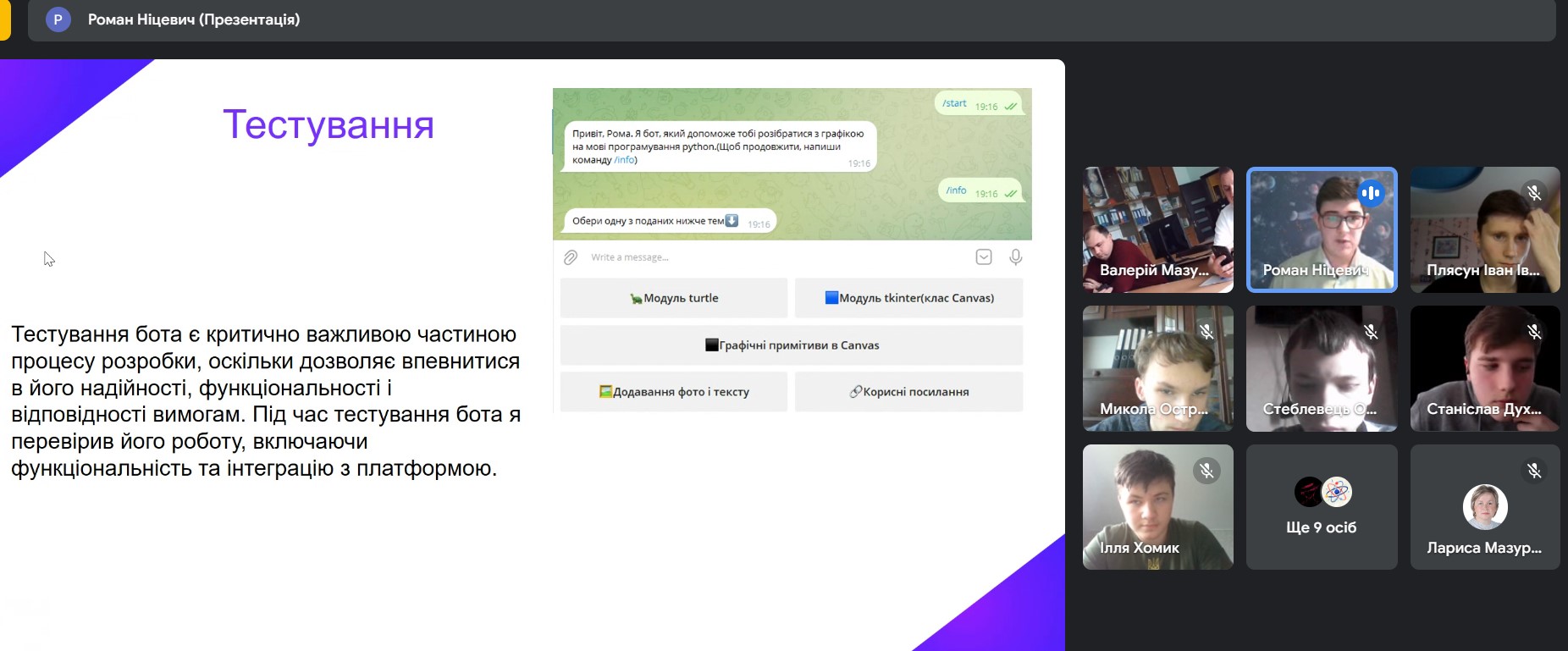Screen dimensions: 1568x651
Task: Open the Корисні посилання button
Action: point(908,392)
